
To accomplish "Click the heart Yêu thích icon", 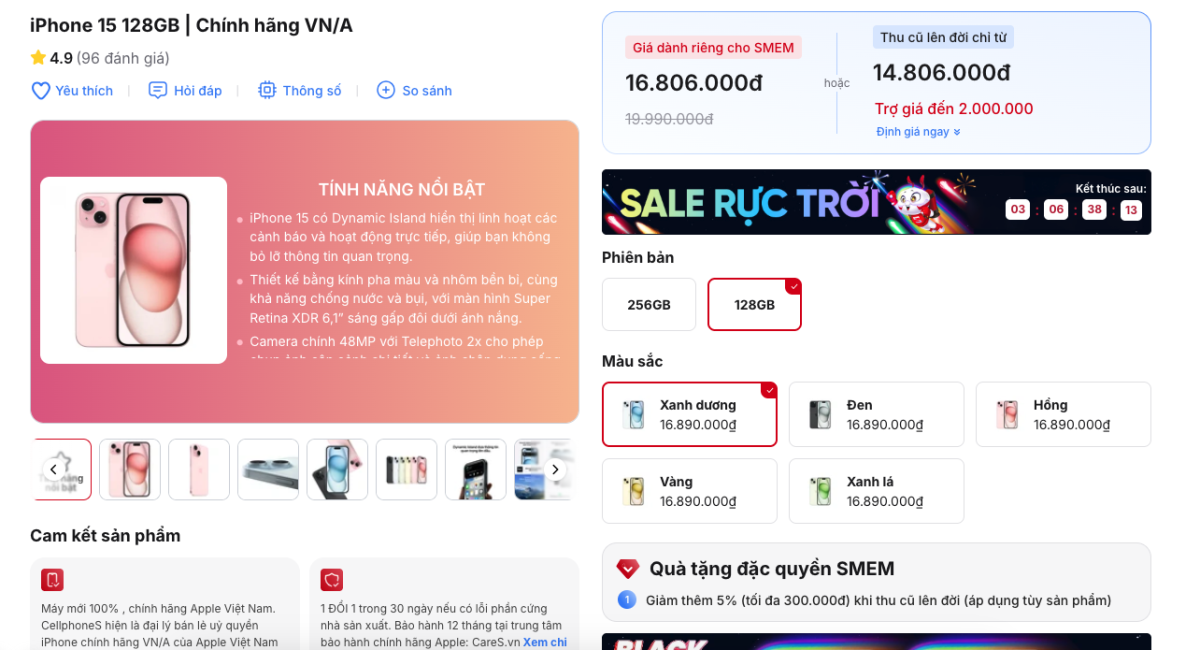I will click(x=41, y=91).
